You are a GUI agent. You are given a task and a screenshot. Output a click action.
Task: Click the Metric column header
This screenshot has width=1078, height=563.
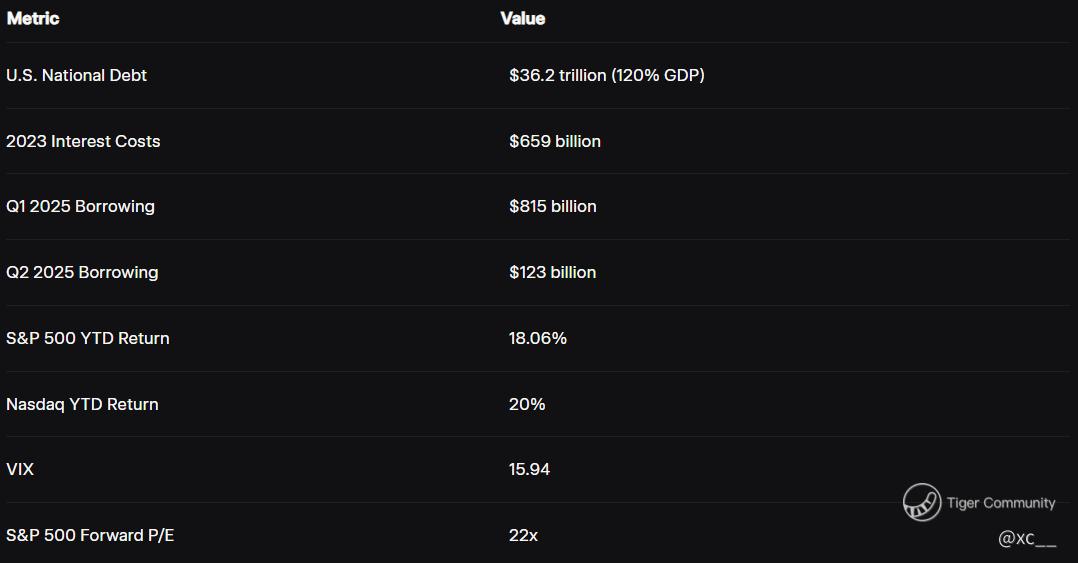(33, 18)
